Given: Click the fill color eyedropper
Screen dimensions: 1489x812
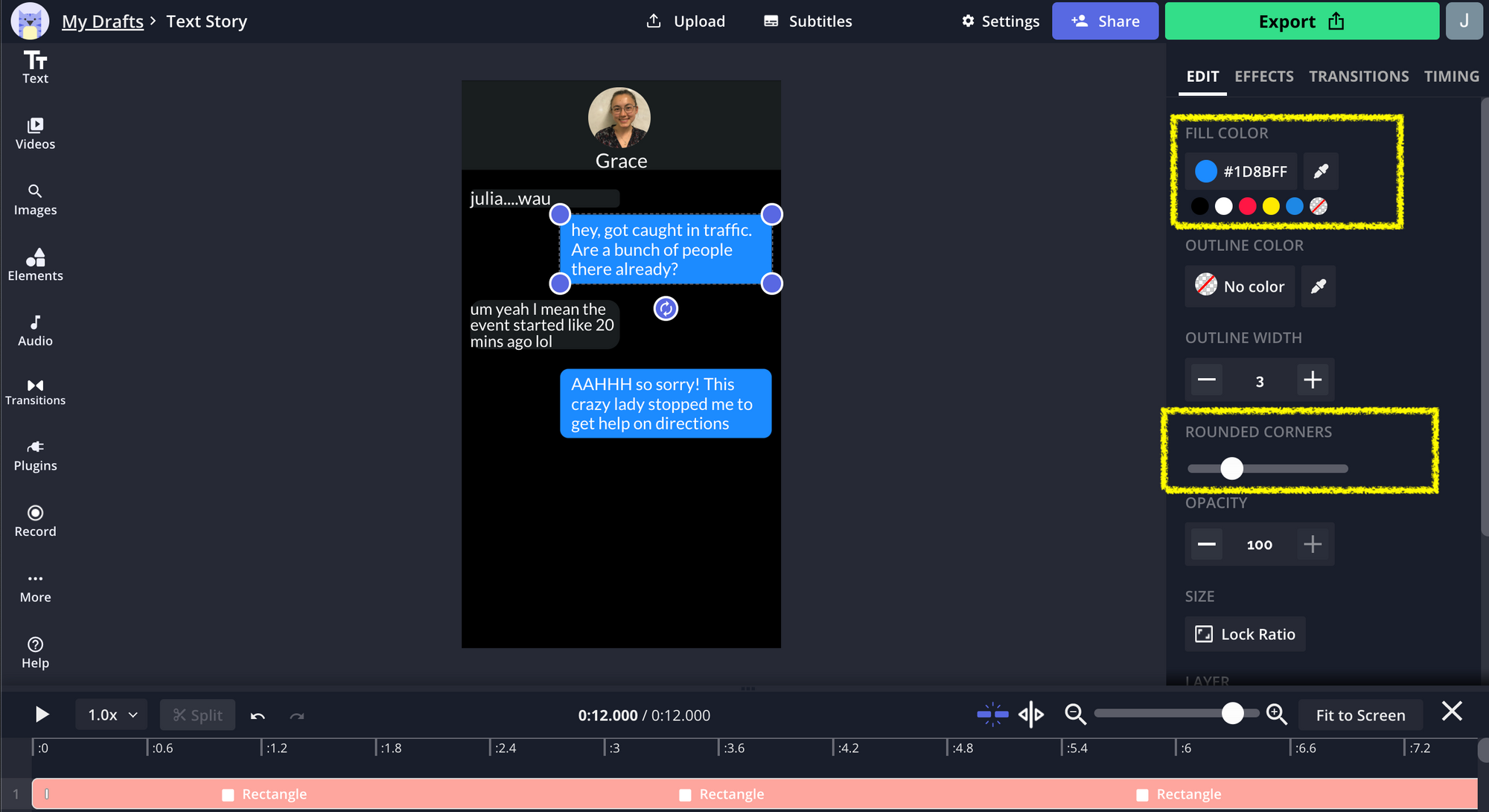Looking at the screenshot, I should coord(1321,171).
